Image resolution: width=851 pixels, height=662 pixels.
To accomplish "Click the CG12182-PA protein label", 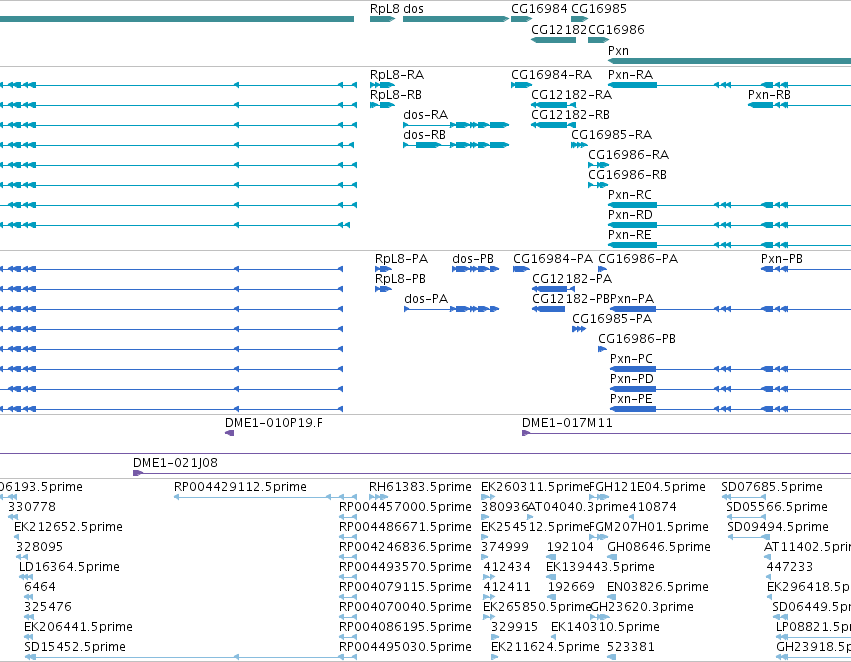I will [572, 279].
